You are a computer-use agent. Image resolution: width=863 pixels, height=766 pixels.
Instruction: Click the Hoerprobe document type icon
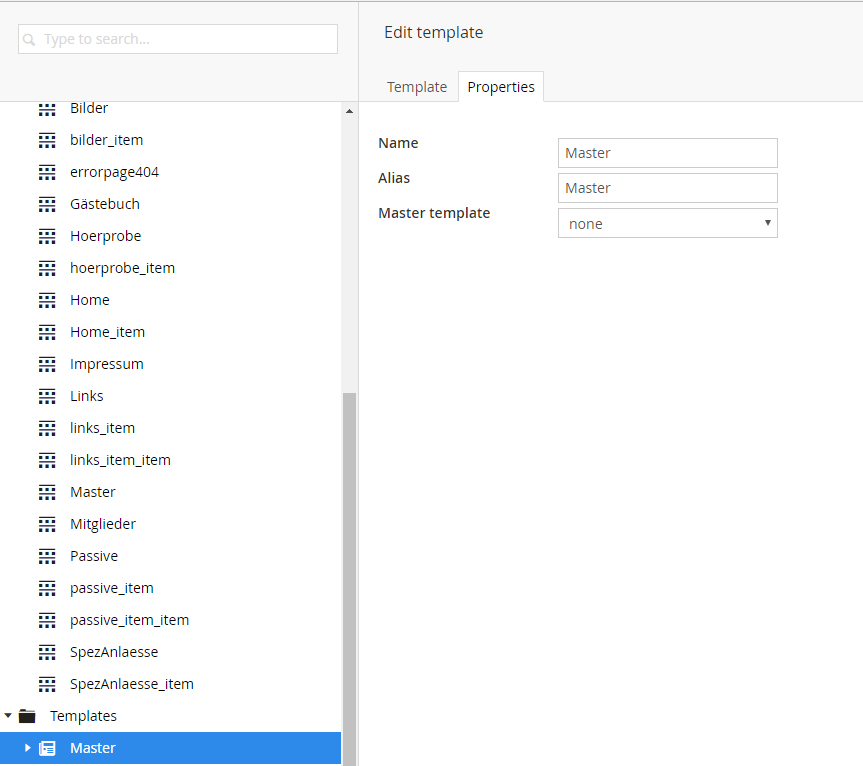point(47,237)
